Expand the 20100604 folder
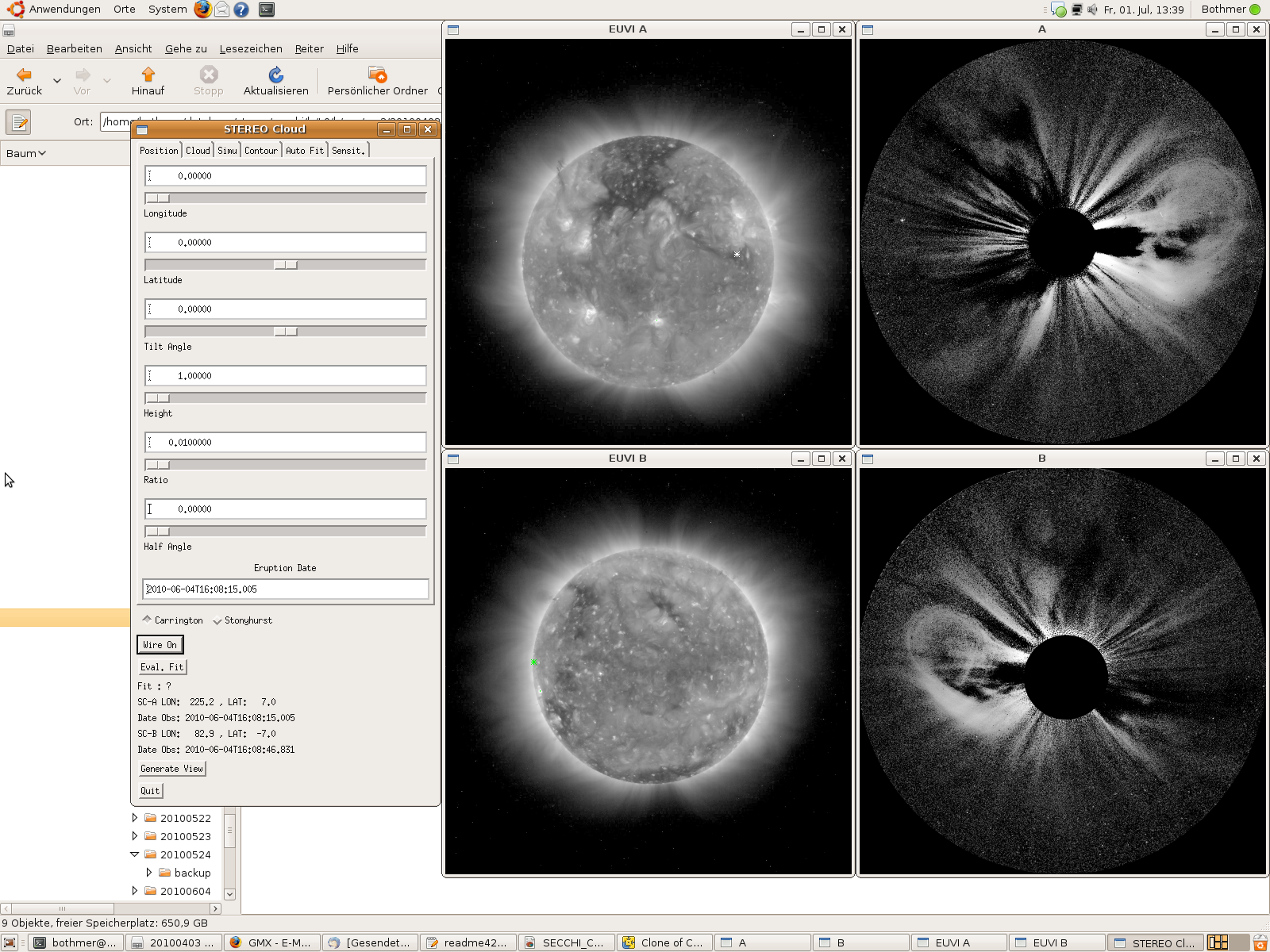 click(x=134, y=891)
